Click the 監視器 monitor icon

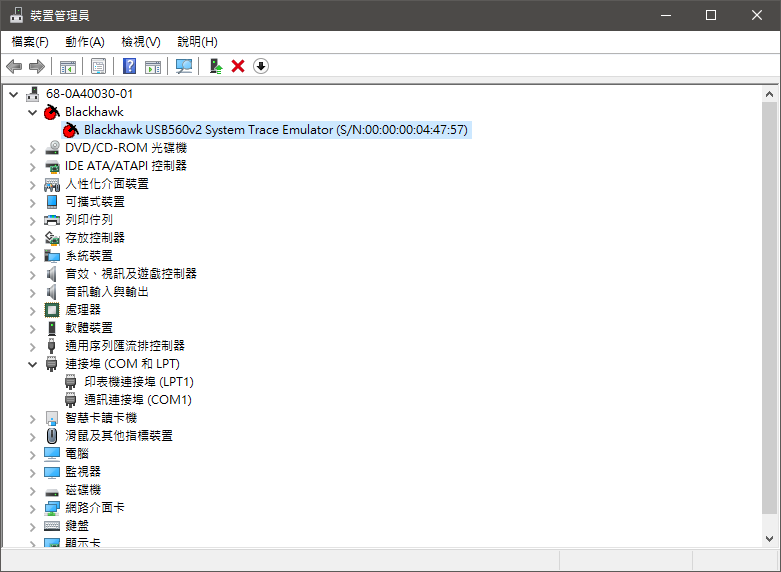(x=52, y=472)
